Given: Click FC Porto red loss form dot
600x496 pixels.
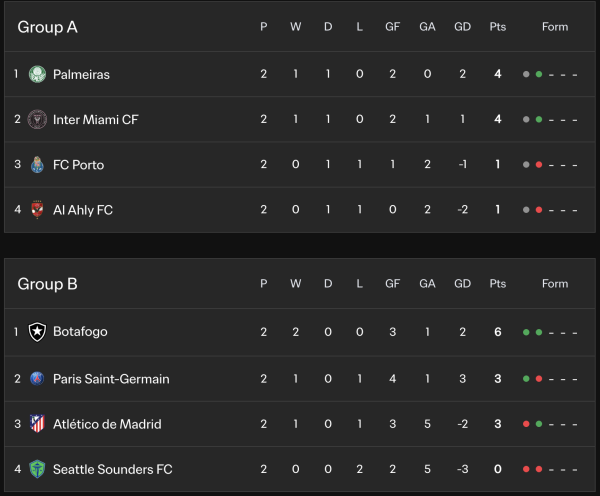Looking at the screenshot, I should point(539,165).
